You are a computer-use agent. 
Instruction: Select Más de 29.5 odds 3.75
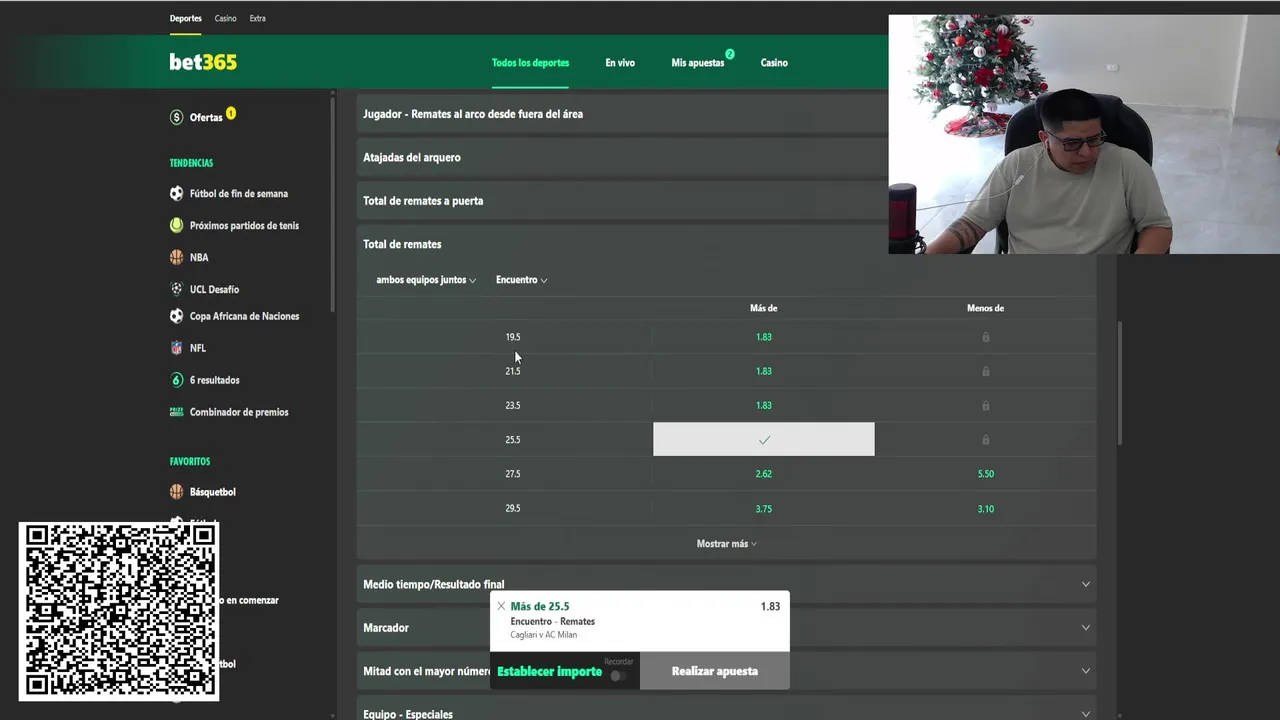click(764, 509)
